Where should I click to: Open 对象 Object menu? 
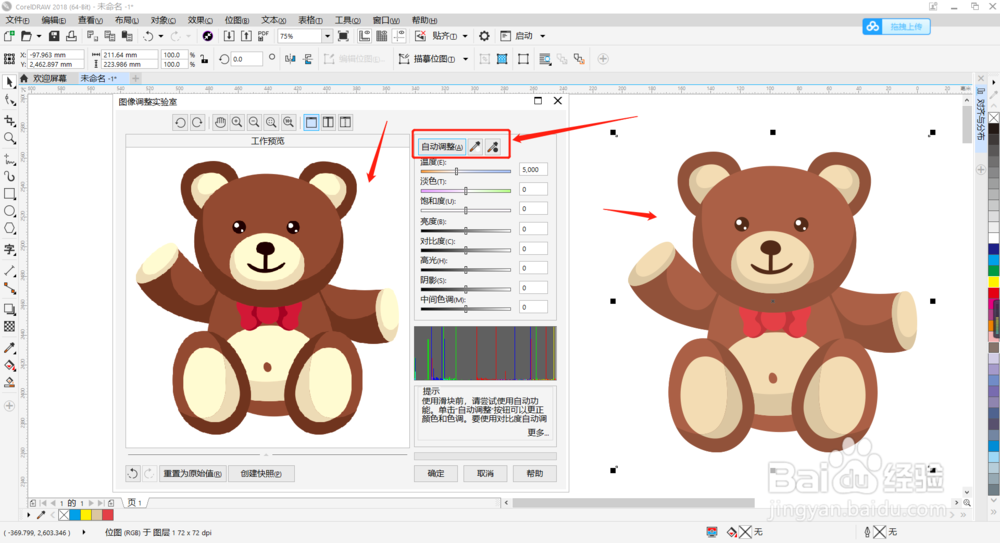(x=163, y=20)
